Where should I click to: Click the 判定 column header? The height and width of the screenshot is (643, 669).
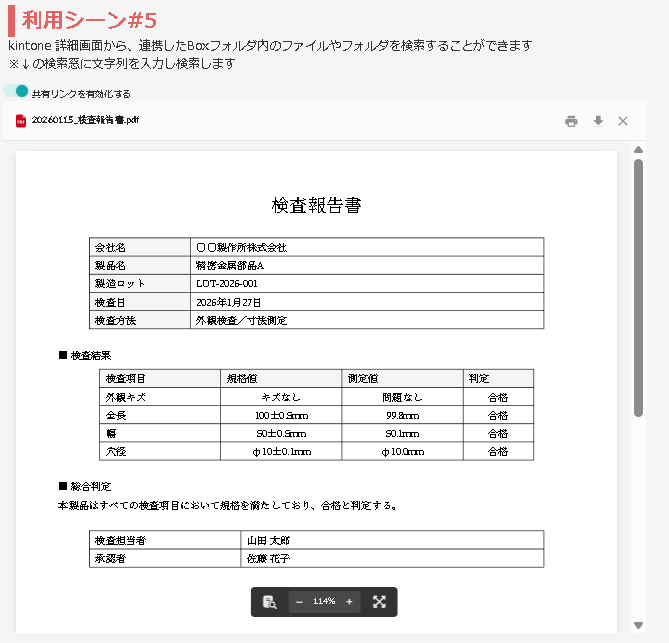click(498, 378)
